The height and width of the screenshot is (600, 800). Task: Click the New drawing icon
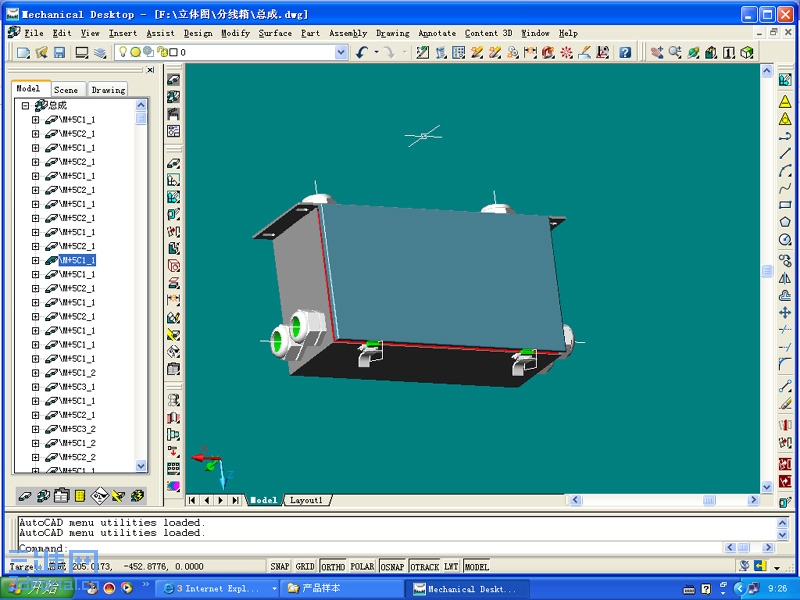23,52
